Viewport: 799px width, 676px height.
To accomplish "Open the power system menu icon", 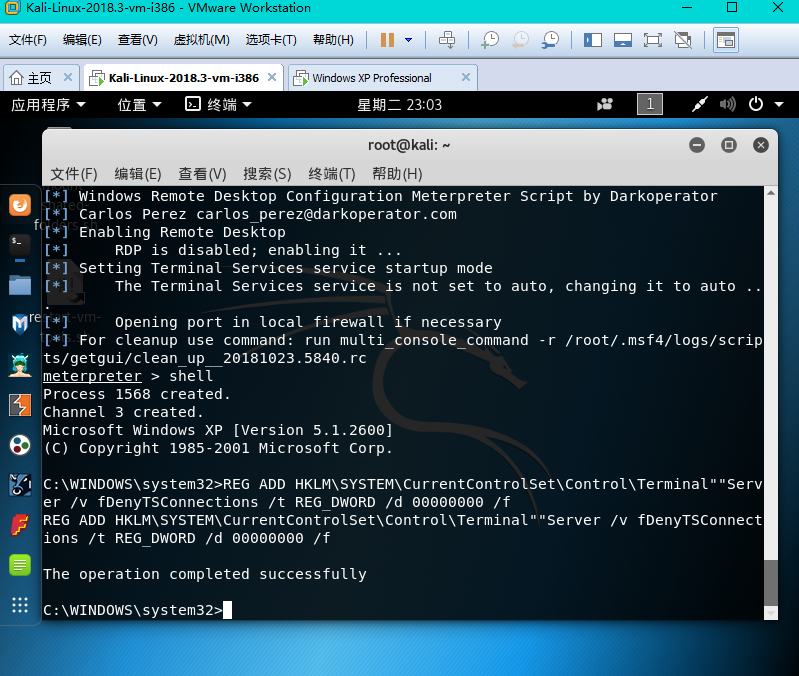I will 756,104.
